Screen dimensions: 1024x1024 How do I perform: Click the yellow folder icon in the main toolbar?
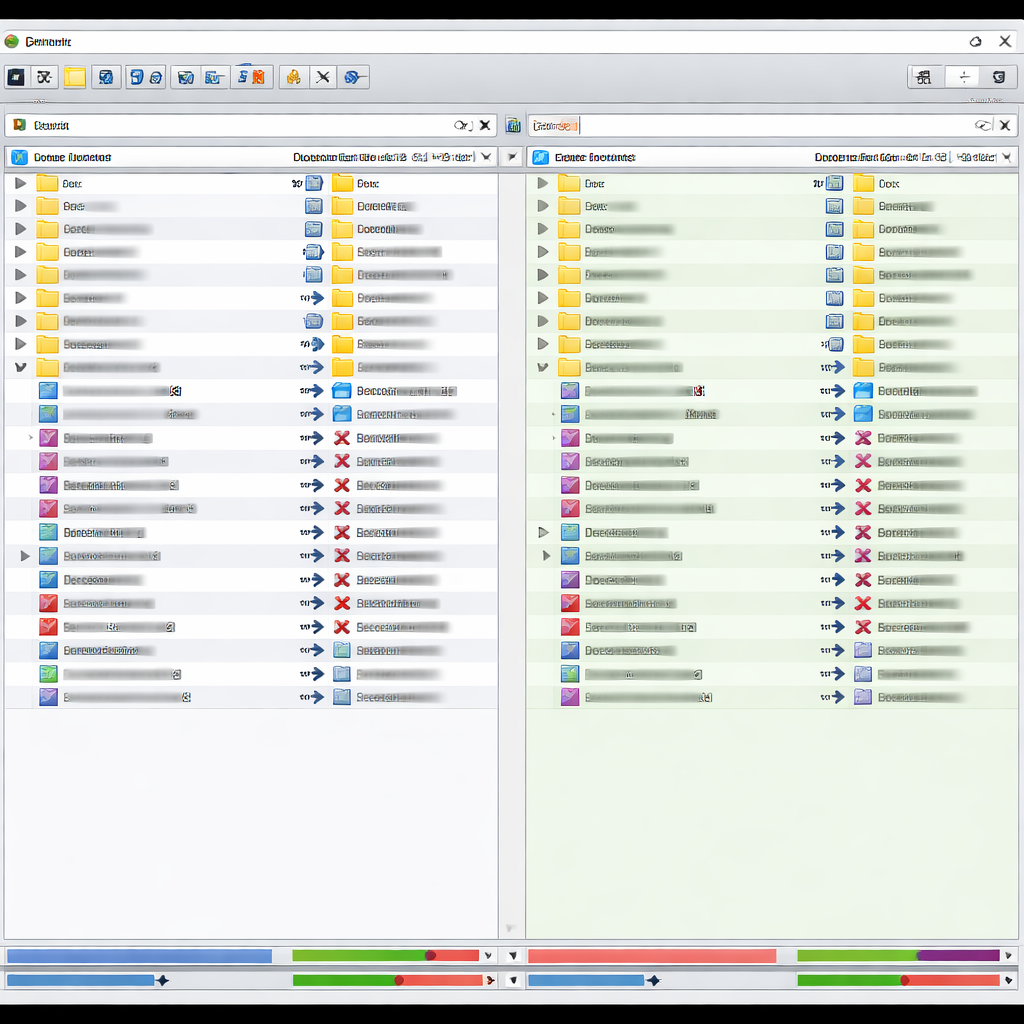[75, 77]
